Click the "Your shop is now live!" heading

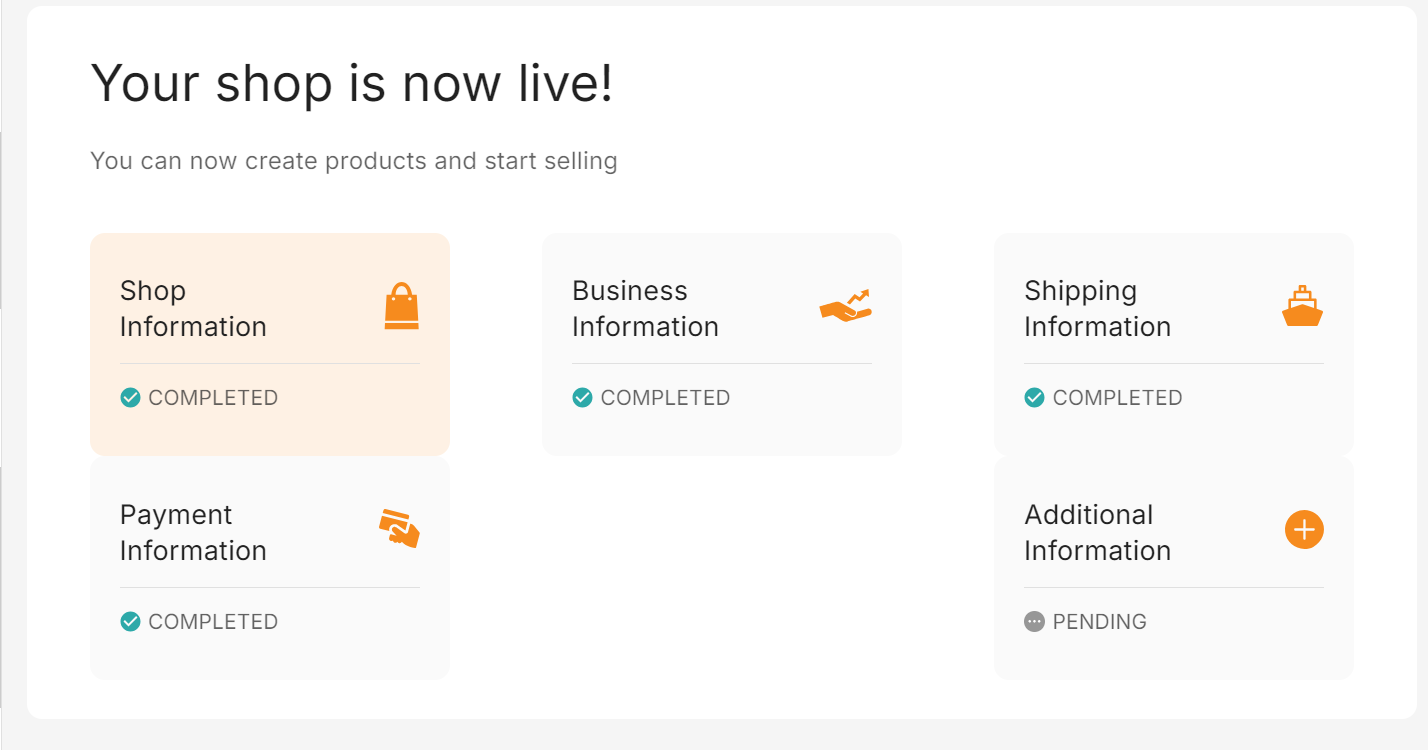tap(352, 83)
